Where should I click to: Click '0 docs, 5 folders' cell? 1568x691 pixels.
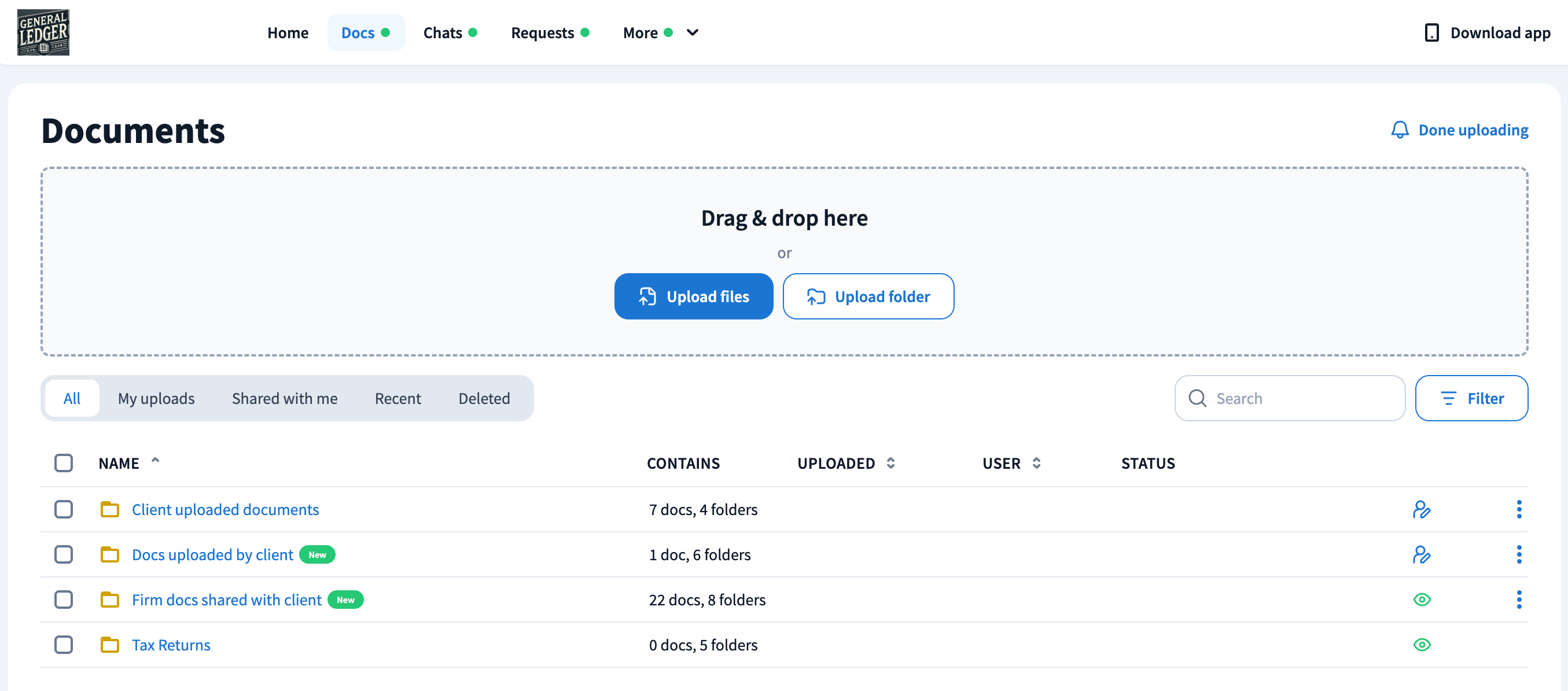pos(703,644)
